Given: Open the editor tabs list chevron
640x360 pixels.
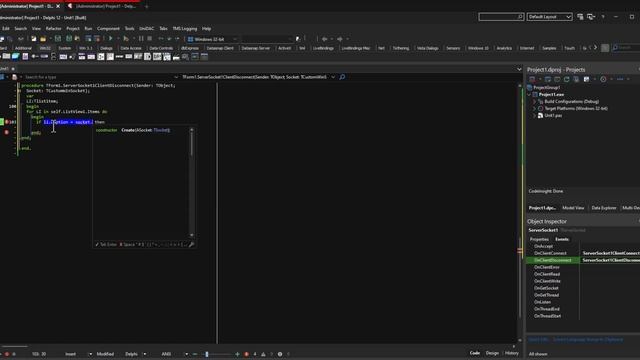Looking at the screenshot, I should click(x=519, y=69).
